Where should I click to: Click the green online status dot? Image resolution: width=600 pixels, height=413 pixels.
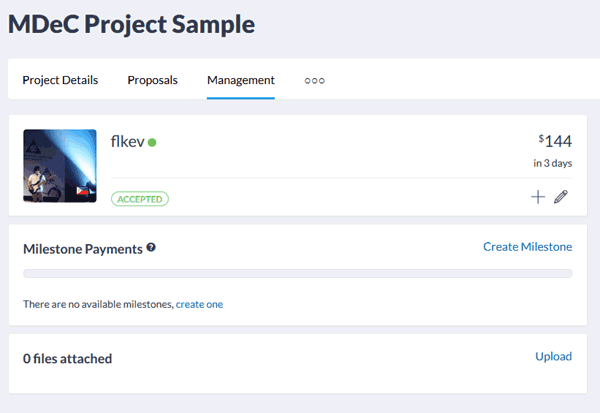coord(152,142)
